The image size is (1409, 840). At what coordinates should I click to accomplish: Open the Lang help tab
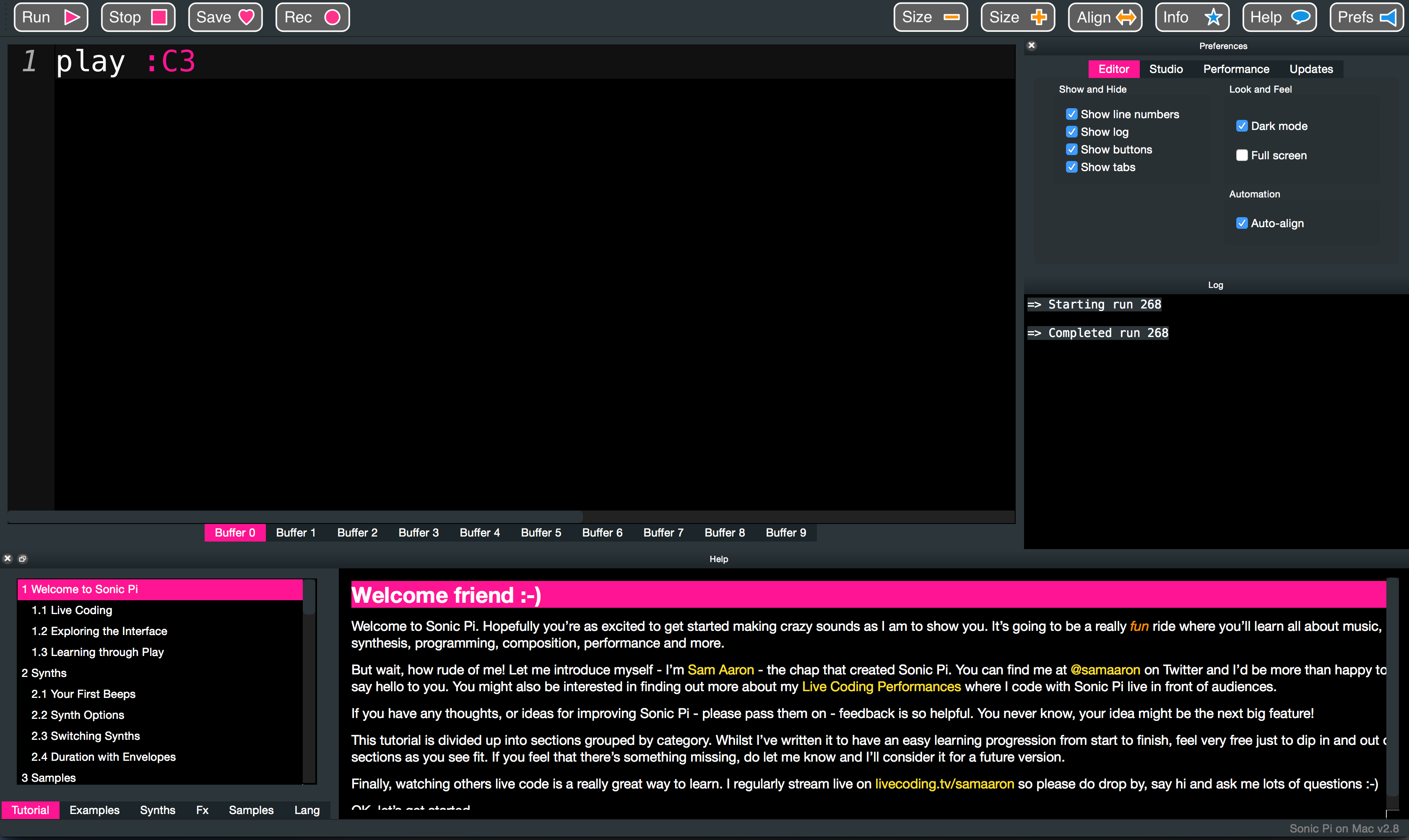[307, 810]
